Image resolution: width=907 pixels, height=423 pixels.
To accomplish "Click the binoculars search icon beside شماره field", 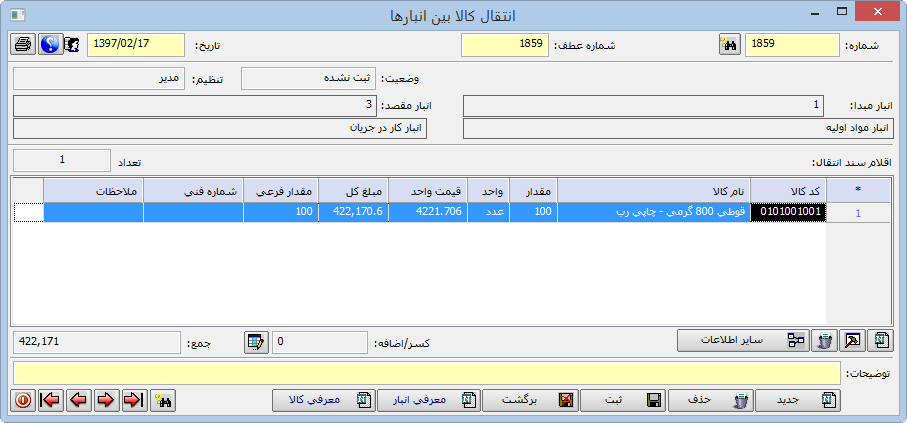I will click(729, 45).
